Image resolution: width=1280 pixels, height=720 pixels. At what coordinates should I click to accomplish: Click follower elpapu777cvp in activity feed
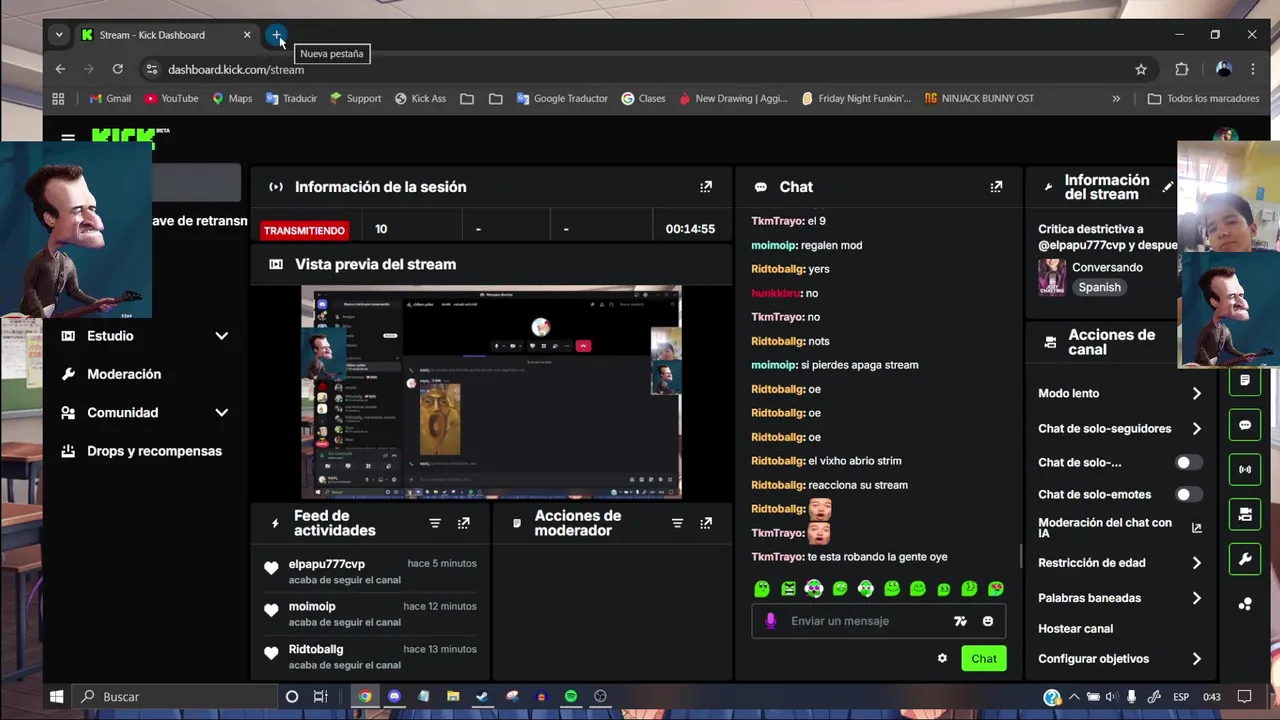(327, 564)
